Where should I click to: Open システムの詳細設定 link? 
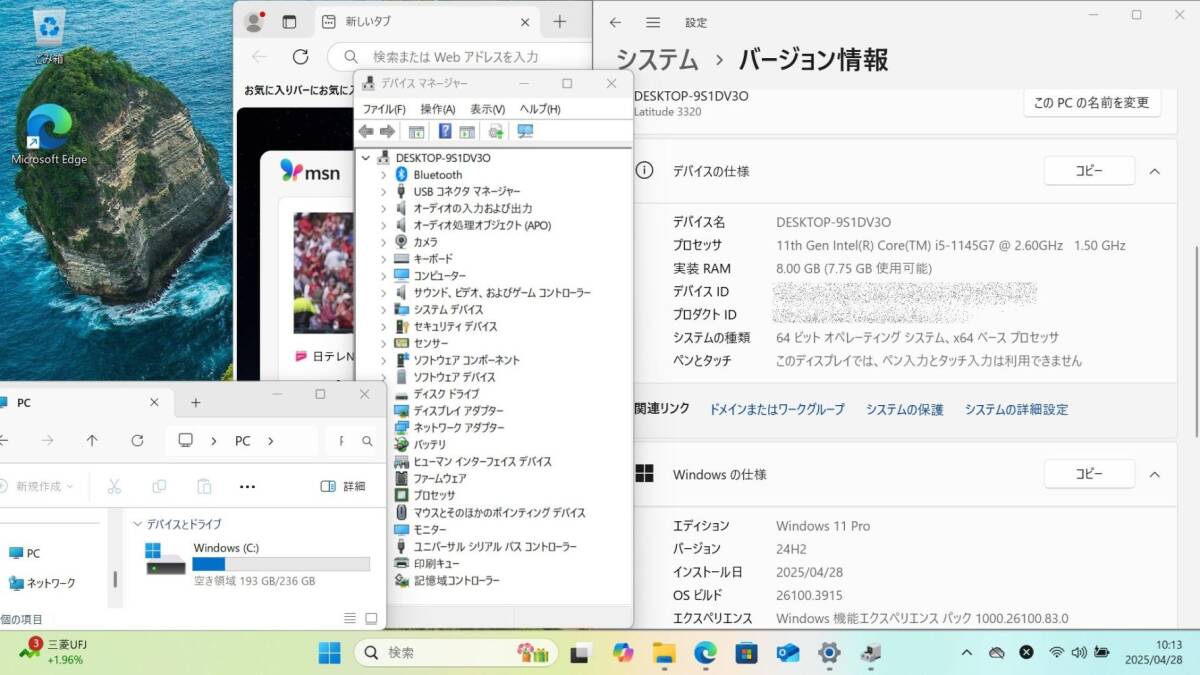(x=1016, y=409)
